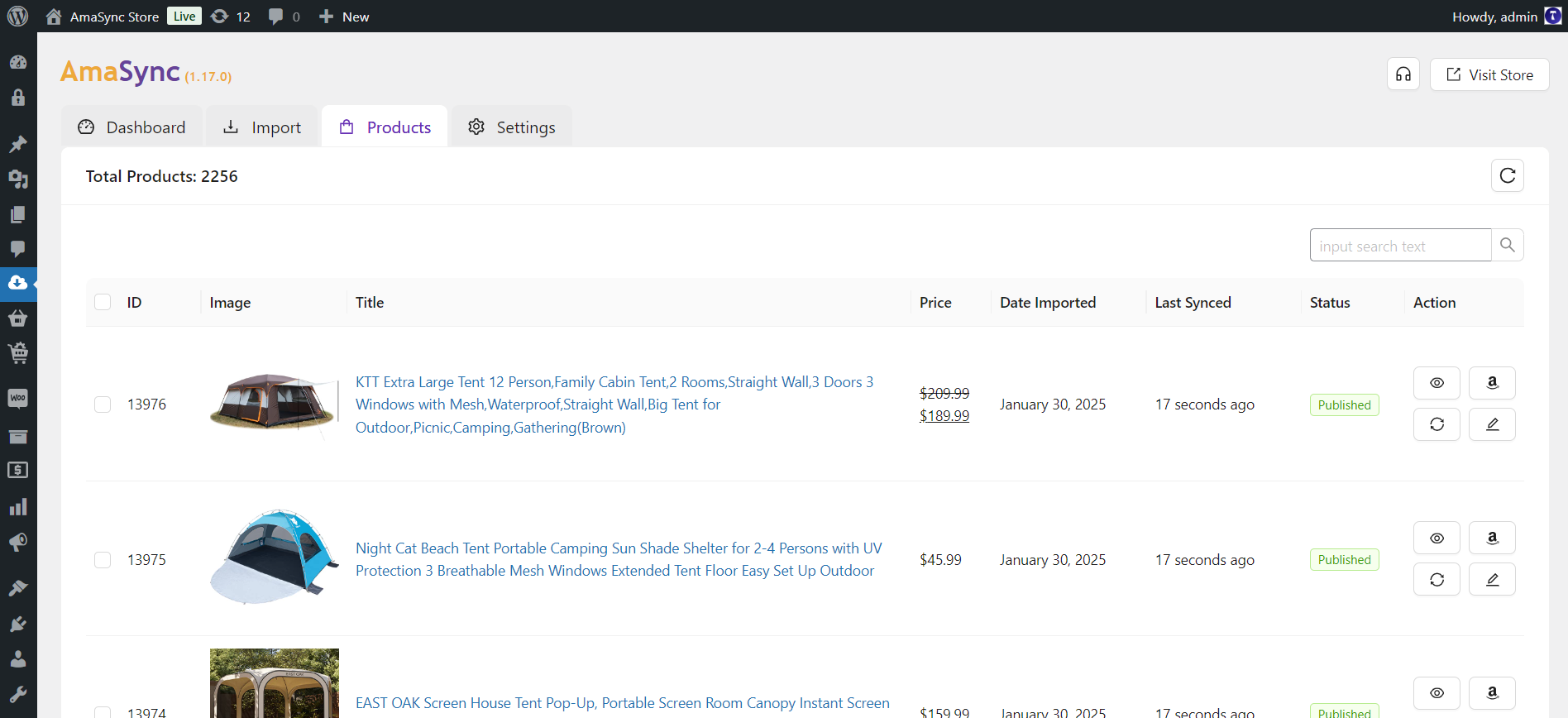Select all products checkbox in header
1568x718 pixels.
pos(103,302)
